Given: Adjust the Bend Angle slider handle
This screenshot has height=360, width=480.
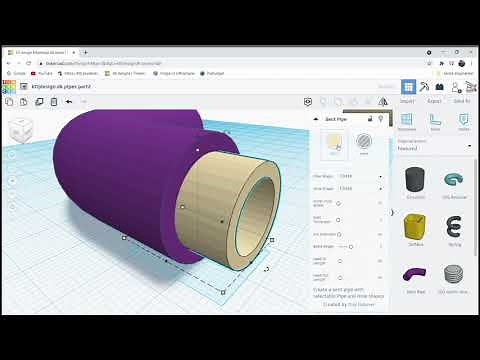Looking at the screenshot, I should click(351, 247).
